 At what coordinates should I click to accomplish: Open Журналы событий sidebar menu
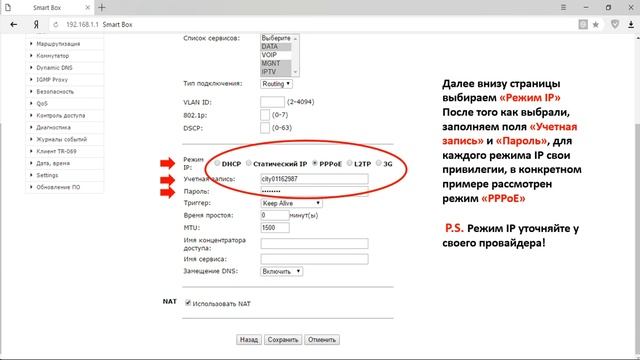61,139
